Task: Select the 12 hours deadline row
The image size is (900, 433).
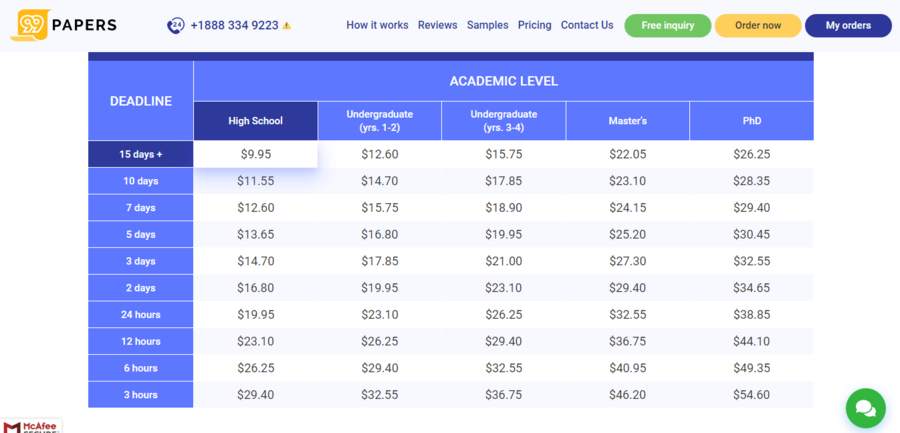Action: [141, 341]
